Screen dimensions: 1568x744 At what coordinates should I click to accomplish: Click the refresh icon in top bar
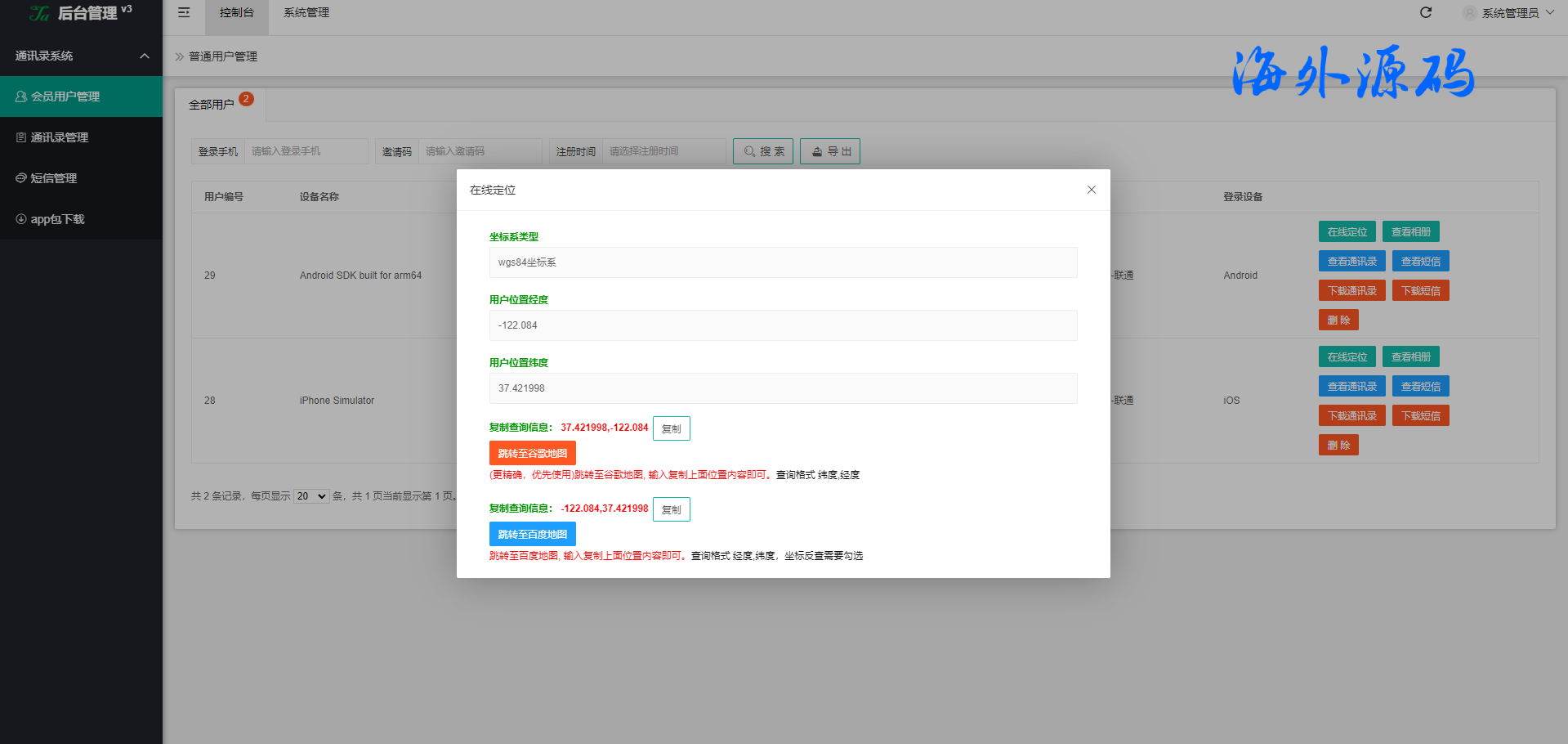point(1426,12)
